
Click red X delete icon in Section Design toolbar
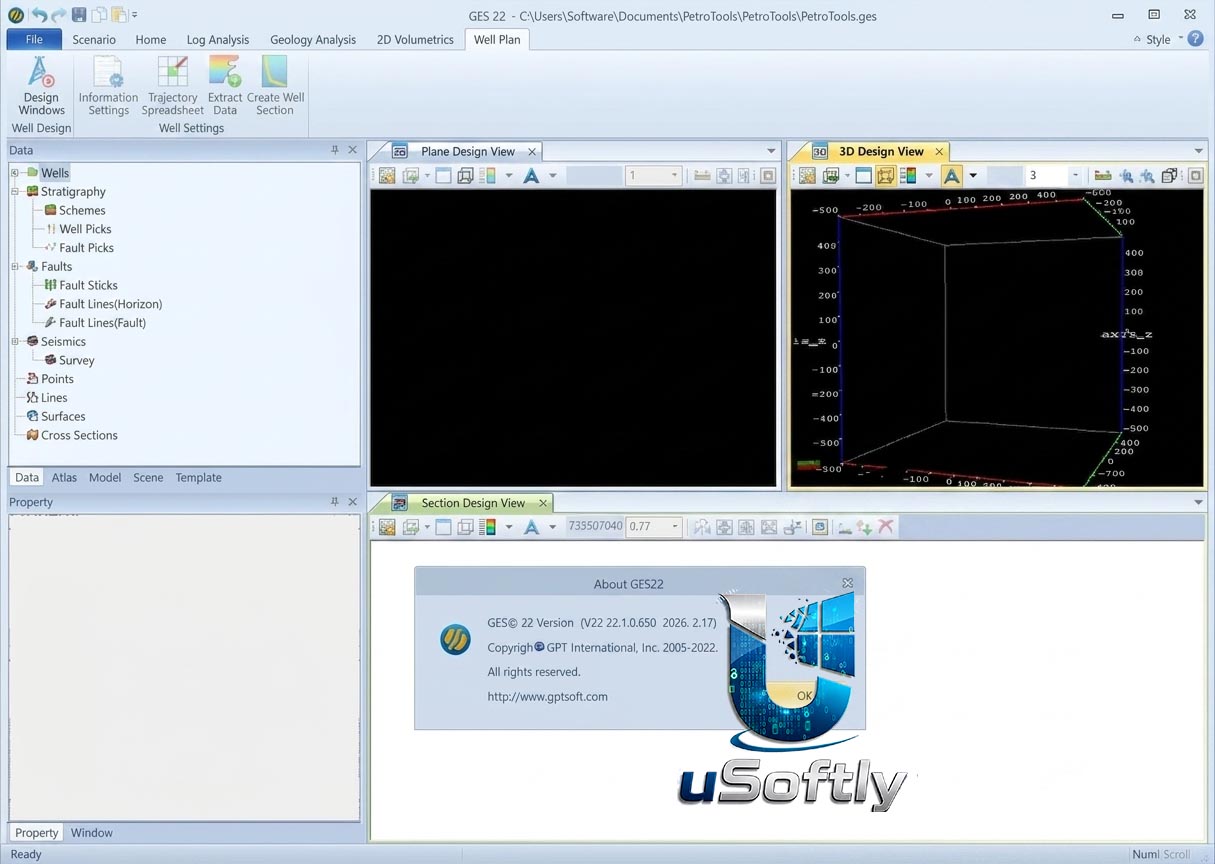[x=886, y=527]
